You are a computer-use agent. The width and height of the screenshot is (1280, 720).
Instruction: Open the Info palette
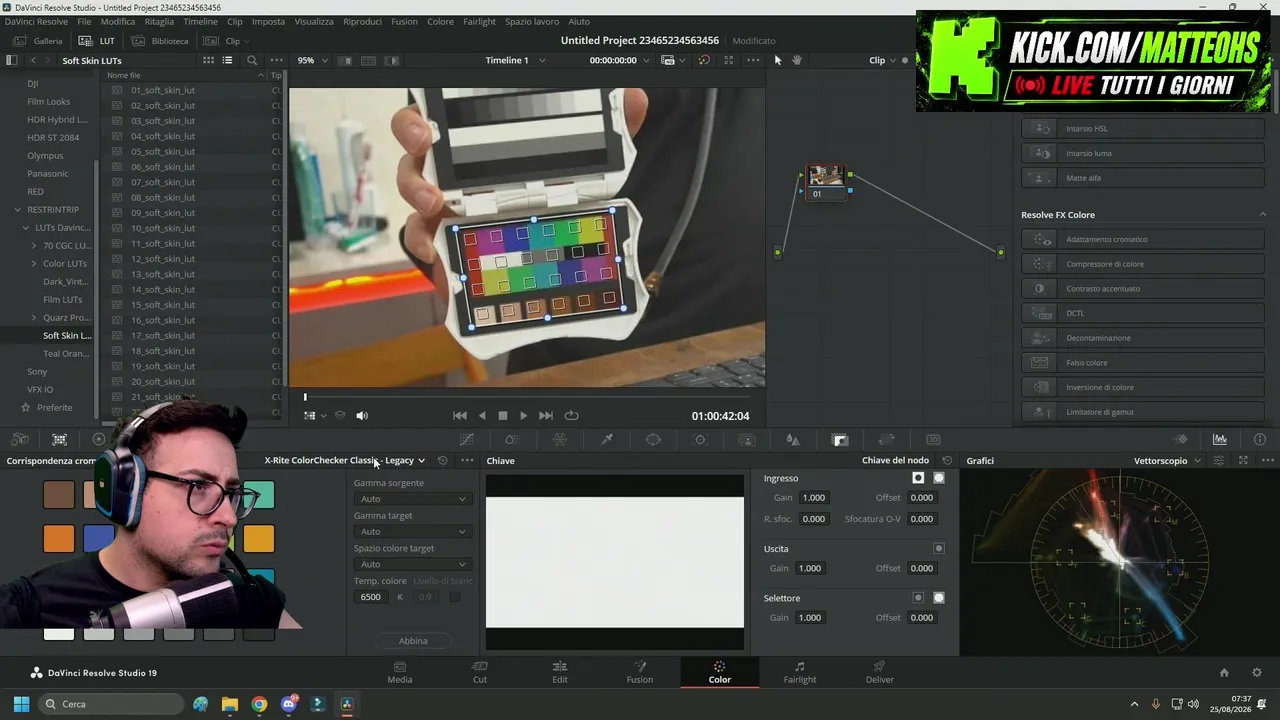1260,440
